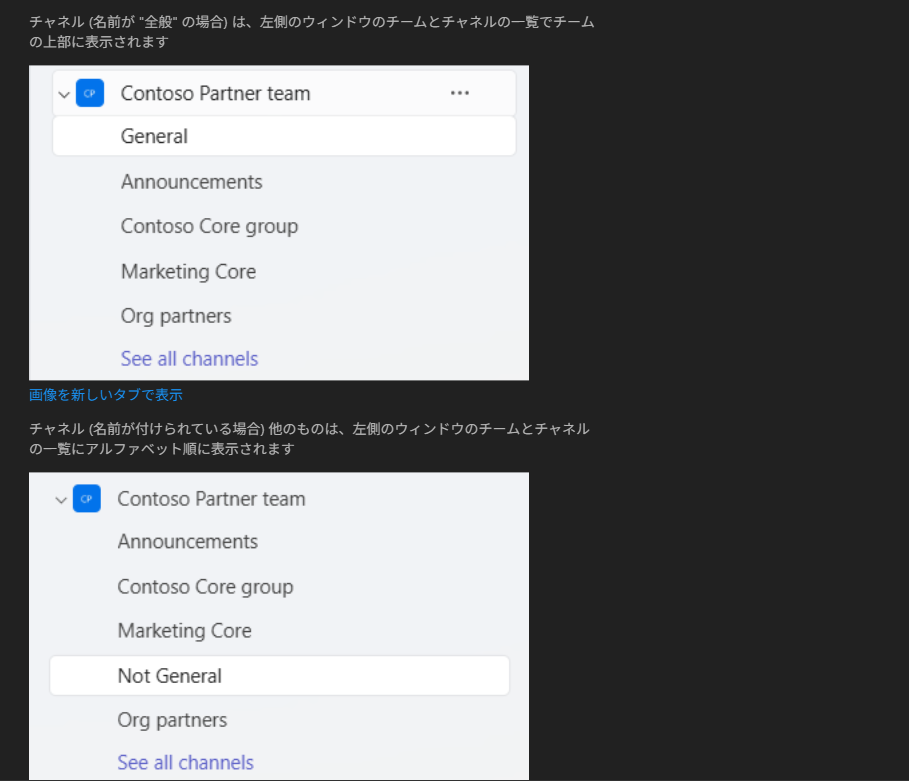The height and width of the screenshot is (781, 909).
Task: Open Announcements channel in second image
Action: [x=188, y=542]
